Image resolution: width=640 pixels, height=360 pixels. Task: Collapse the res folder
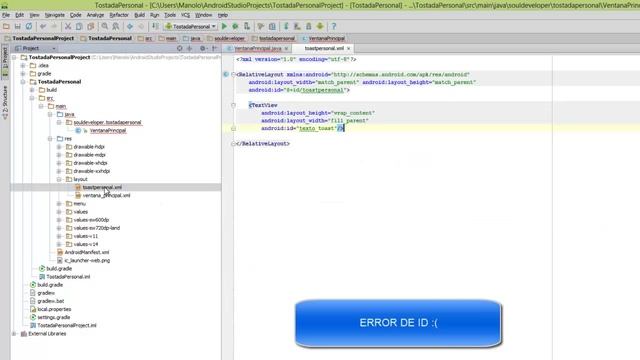(50, 139)
